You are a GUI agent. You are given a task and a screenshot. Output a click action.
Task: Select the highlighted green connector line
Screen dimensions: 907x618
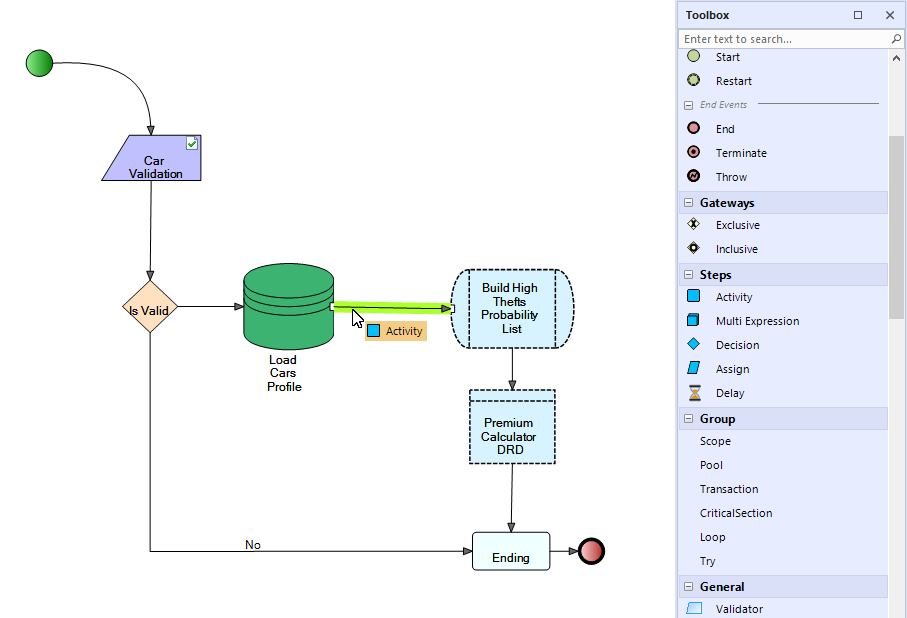coord(392,307)
